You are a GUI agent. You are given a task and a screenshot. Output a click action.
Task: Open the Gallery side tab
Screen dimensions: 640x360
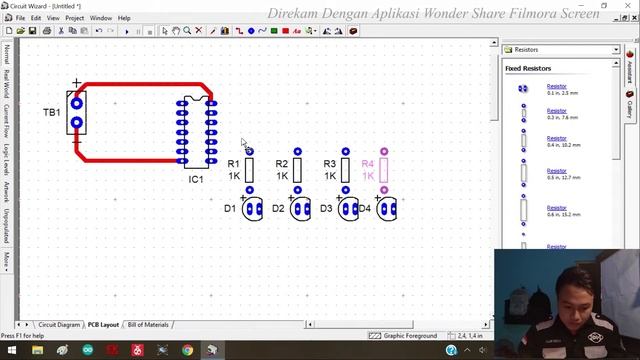[x=629, y=105]
